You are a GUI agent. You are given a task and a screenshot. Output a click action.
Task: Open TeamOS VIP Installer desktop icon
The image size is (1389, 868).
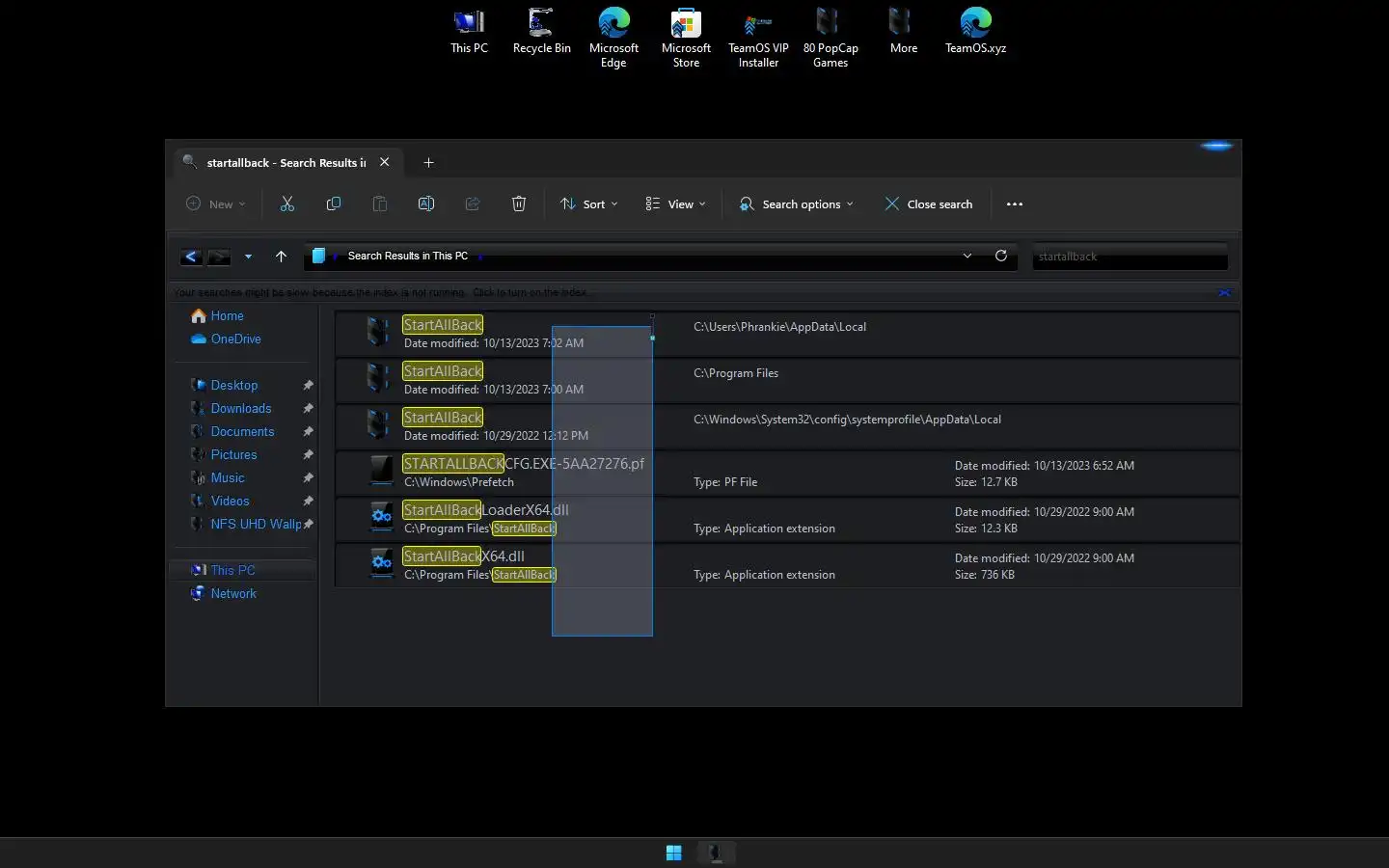pyautogui.click(x=758, y=38)
